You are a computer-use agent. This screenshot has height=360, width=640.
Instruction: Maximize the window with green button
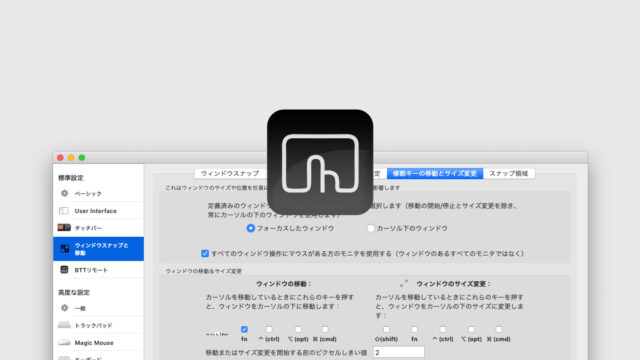(x=82, y=158)
